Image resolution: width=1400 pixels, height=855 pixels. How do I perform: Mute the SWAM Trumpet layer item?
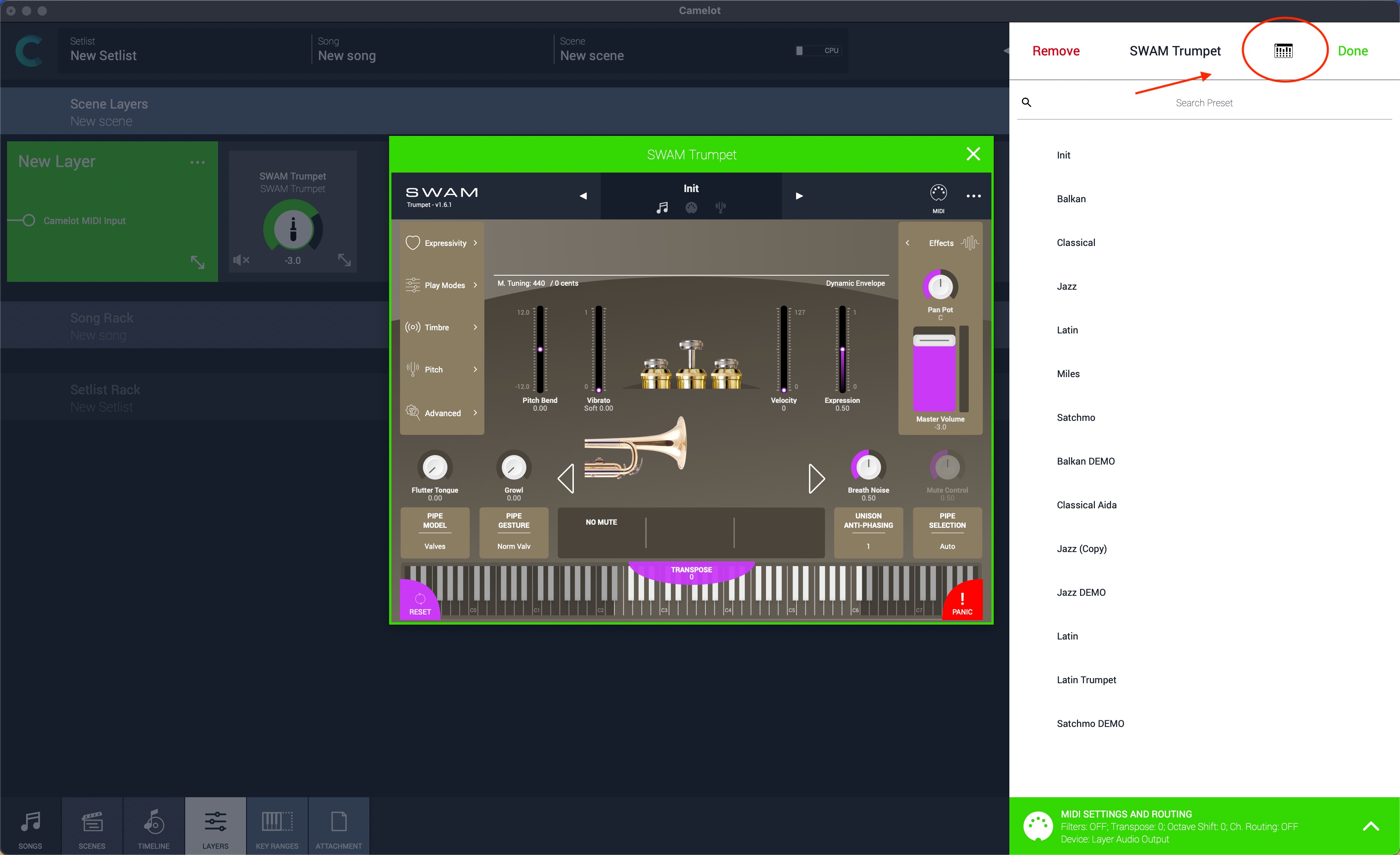(241, 260)
